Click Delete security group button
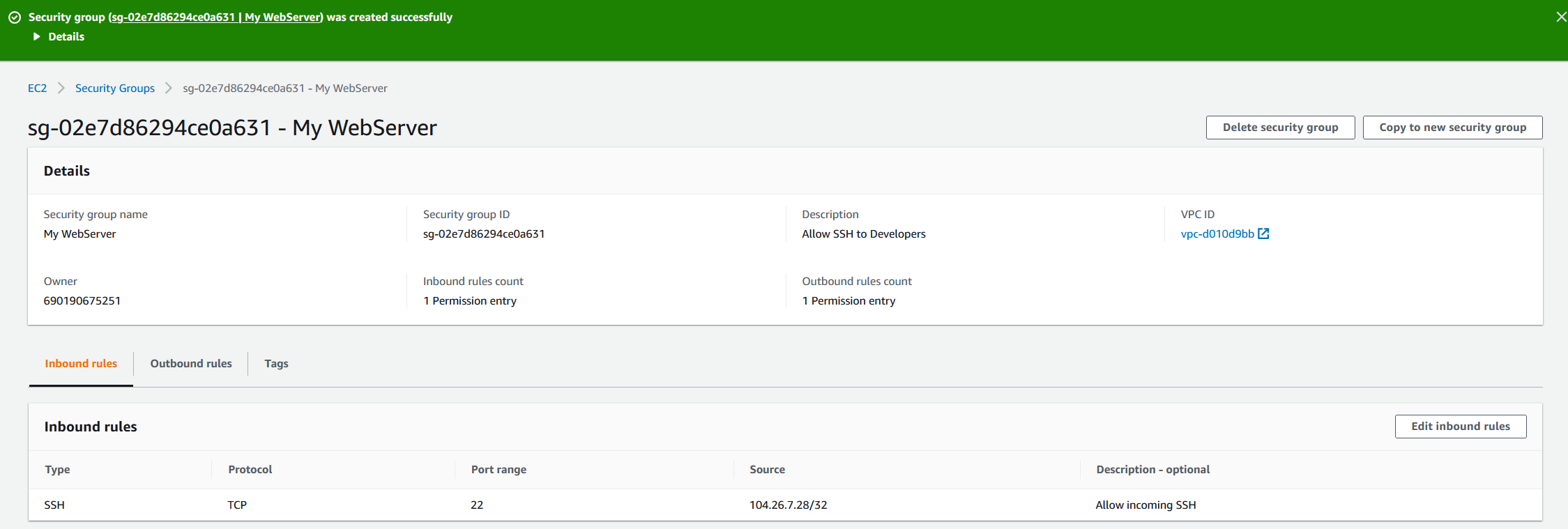 coord(1280,128)
